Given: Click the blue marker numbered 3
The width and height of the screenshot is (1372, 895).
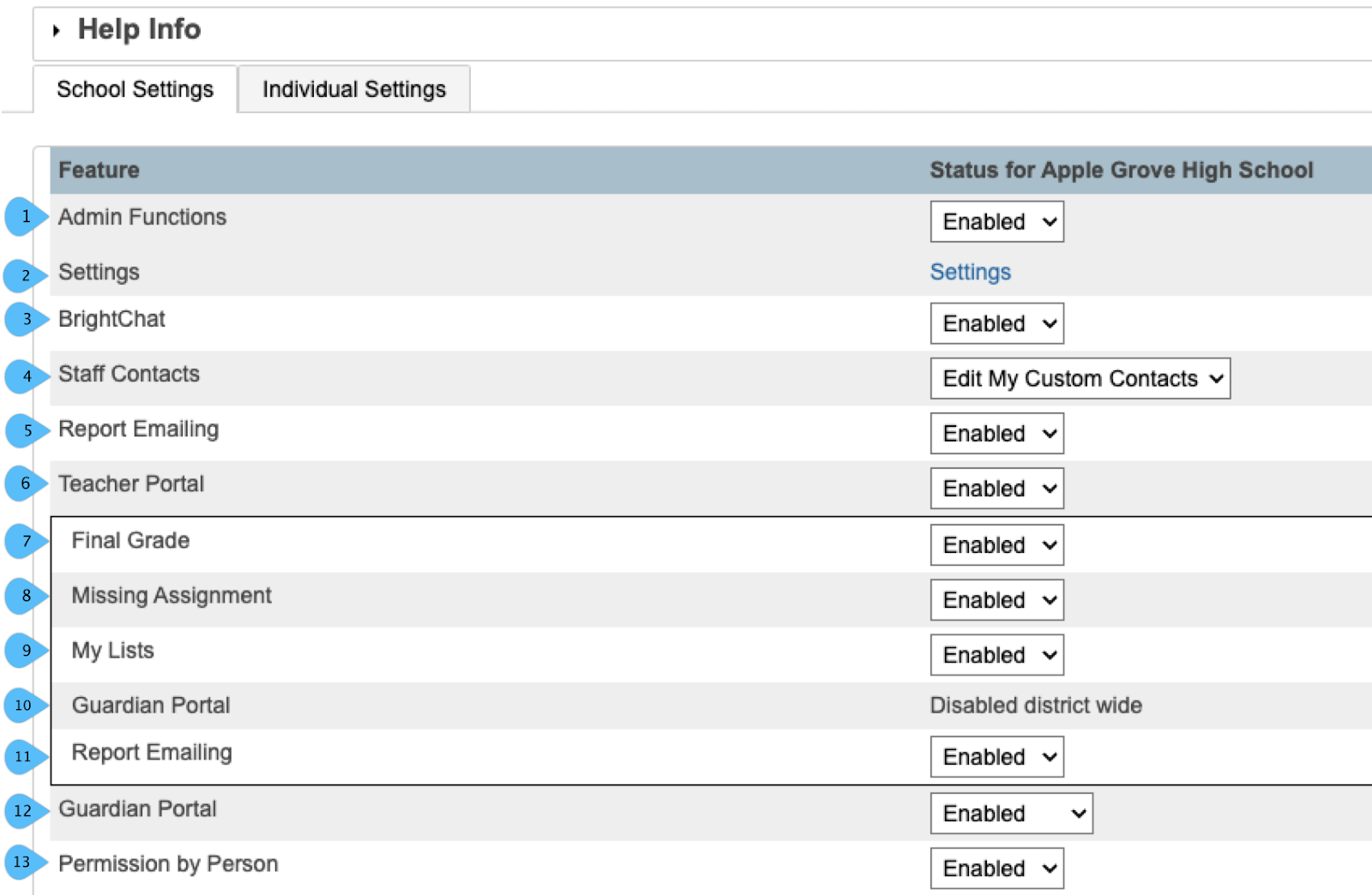Looking at the screenshot, I should pyautogui.click(x=26, y=320).
